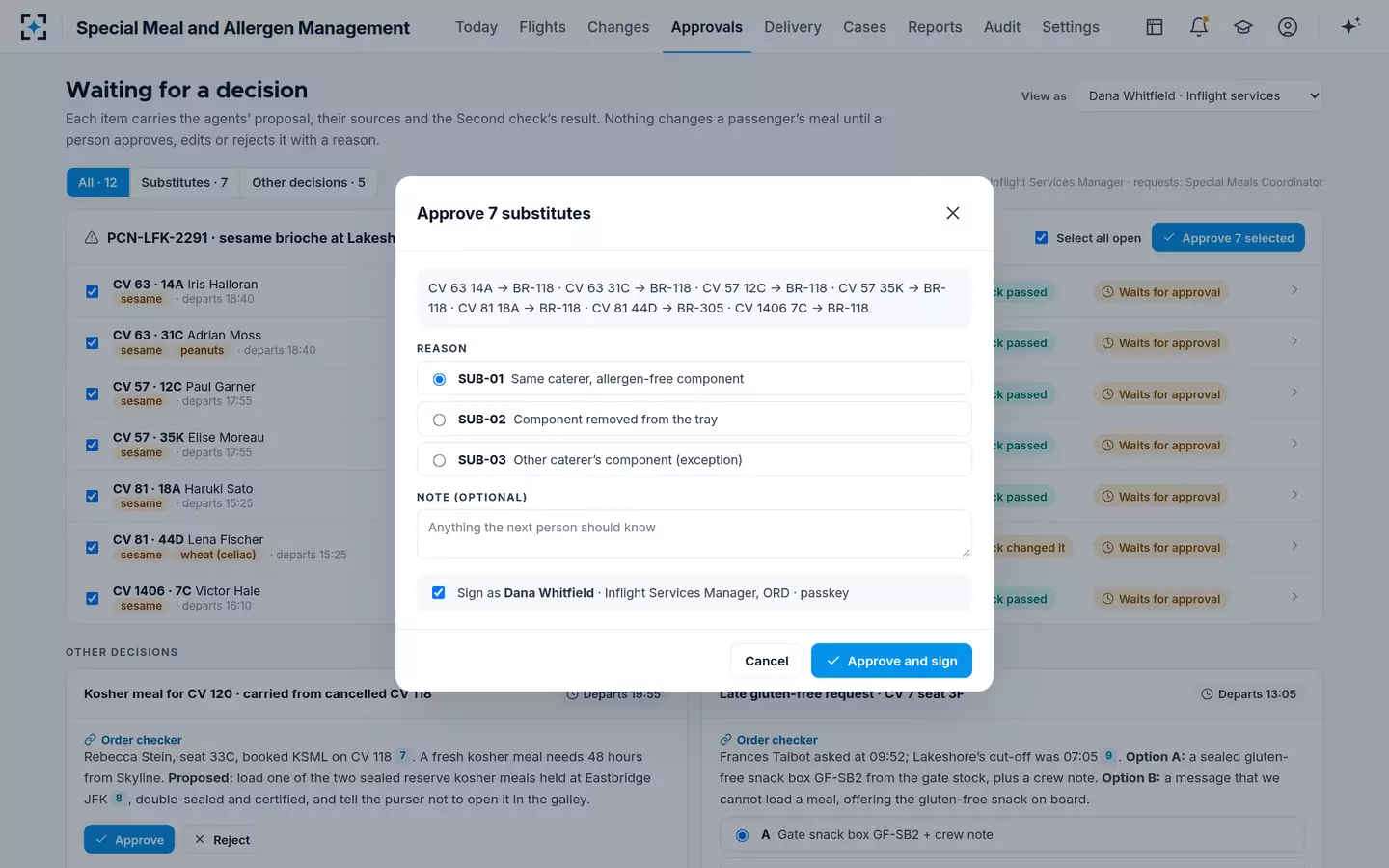Expand the second Waits for approval row chevron
This screenshot has width=1389, height=868.
pos(1294,341)
